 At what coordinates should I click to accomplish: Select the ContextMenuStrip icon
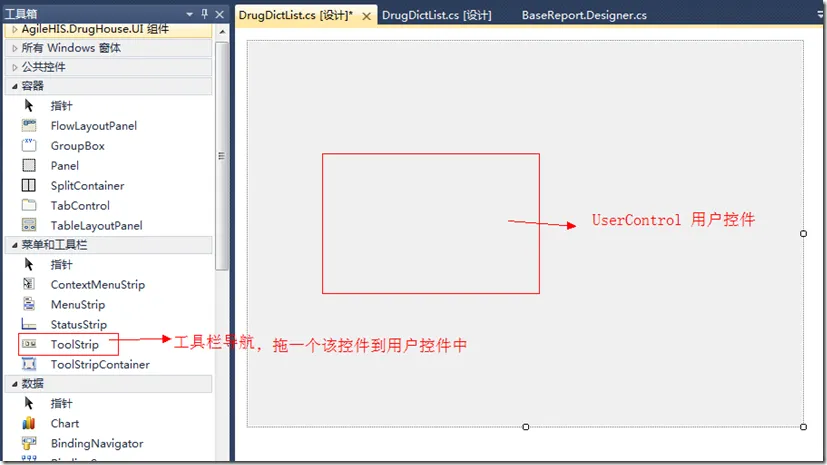point(29,284)
